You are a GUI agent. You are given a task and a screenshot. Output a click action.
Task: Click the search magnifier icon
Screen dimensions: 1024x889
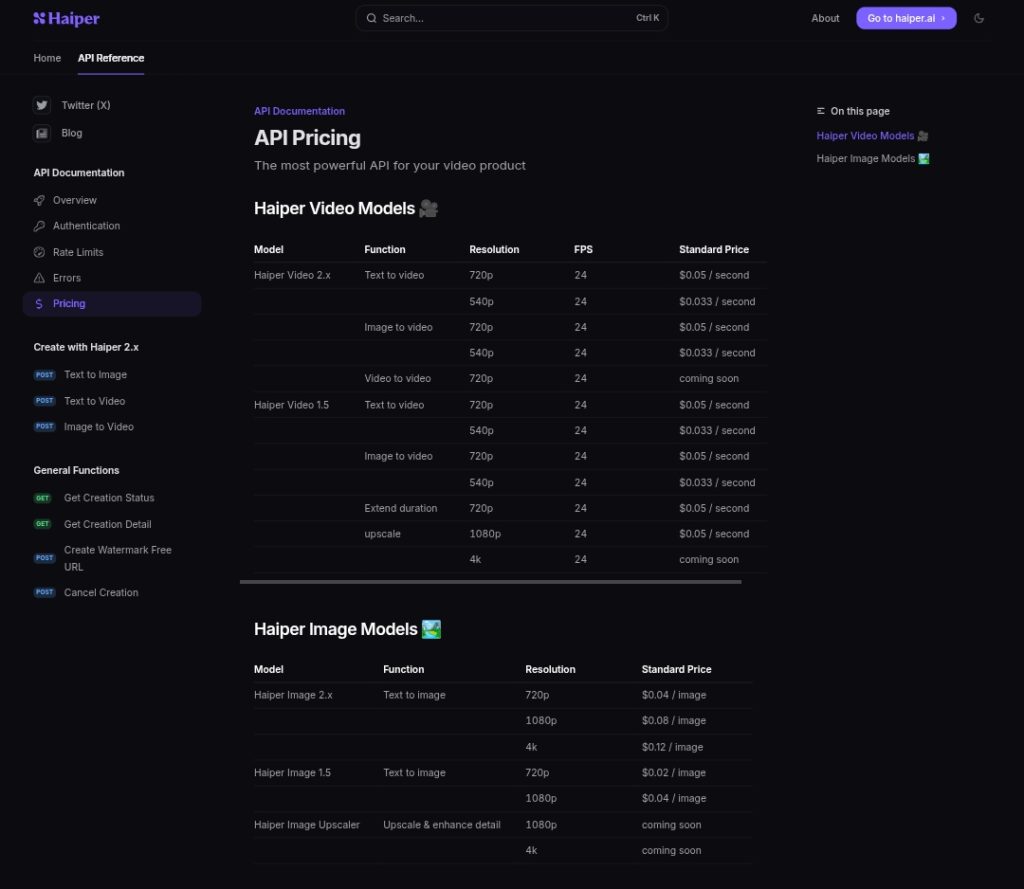(x=371, y=17)
